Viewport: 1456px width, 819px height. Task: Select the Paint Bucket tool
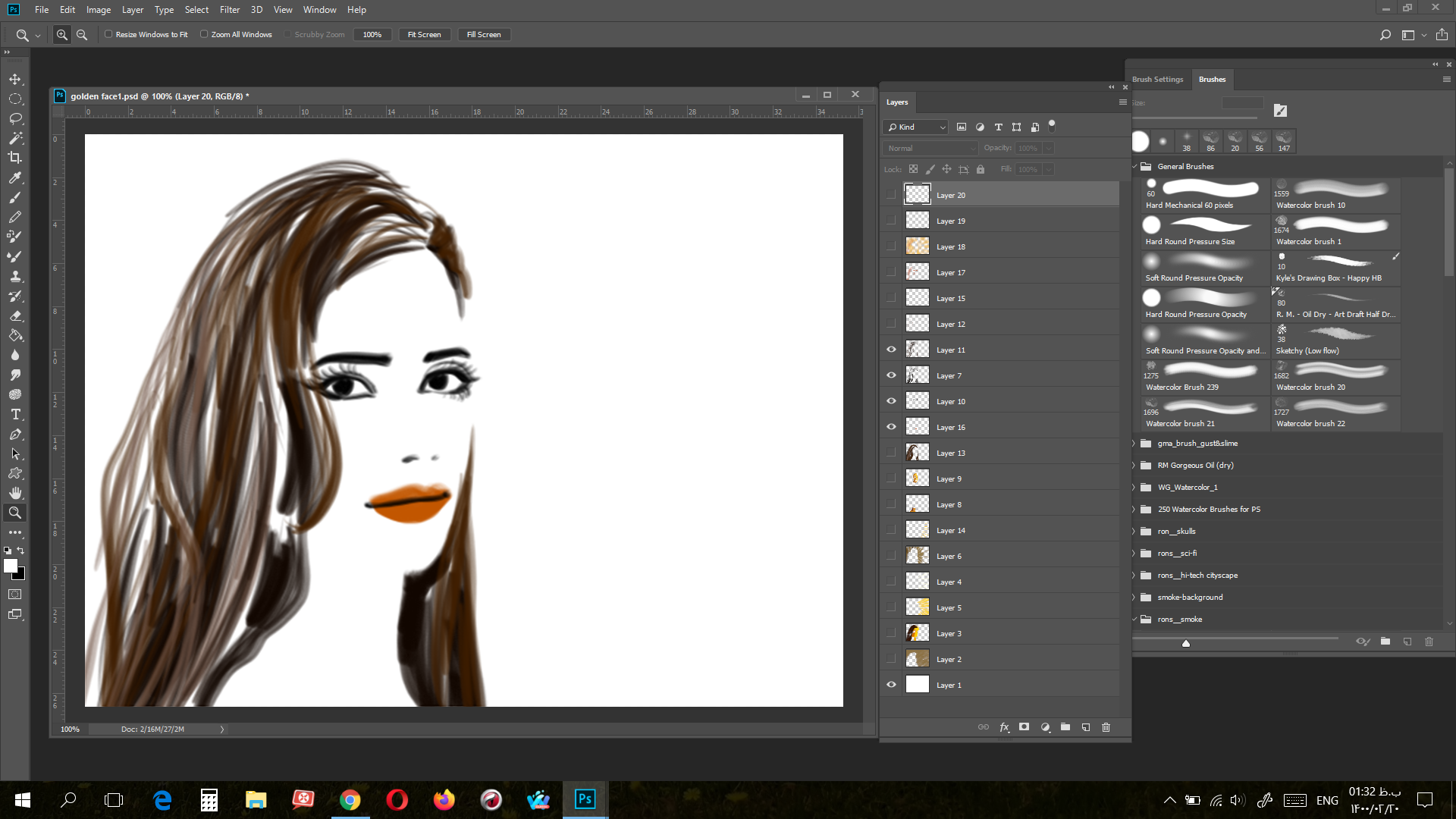14,335
